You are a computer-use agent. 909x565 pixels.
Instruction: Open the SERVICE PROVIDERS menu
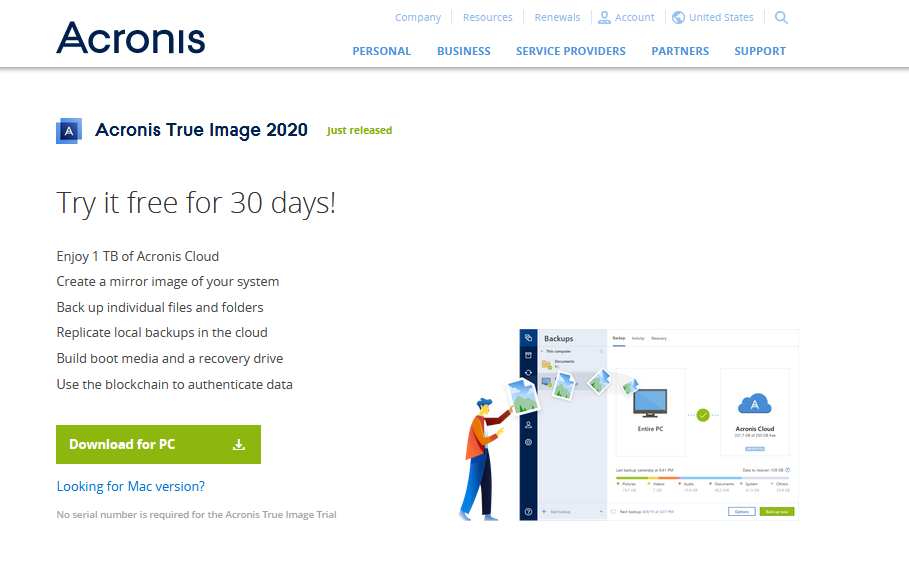pyautogui.click(x=571, y=51)
